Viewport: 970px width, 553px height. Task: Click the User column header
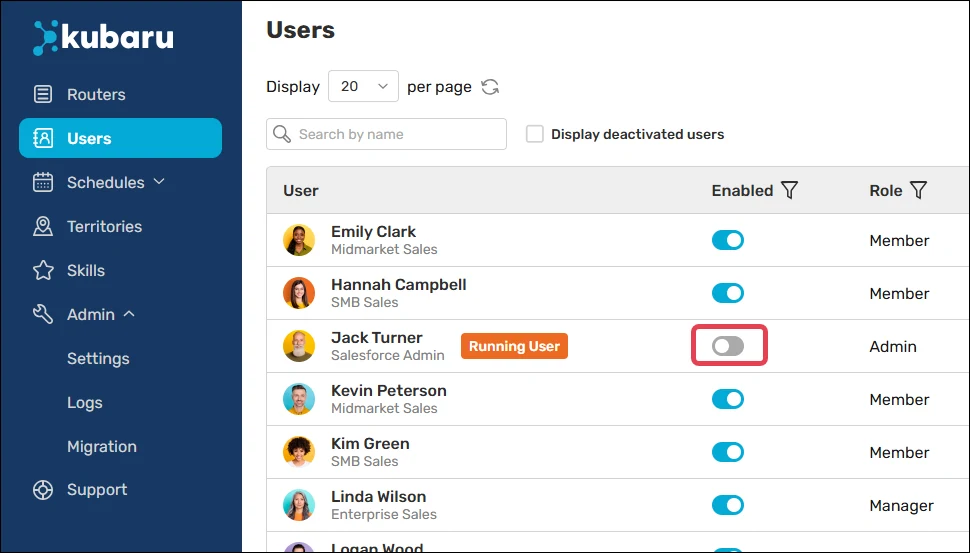tap(301, 191)
